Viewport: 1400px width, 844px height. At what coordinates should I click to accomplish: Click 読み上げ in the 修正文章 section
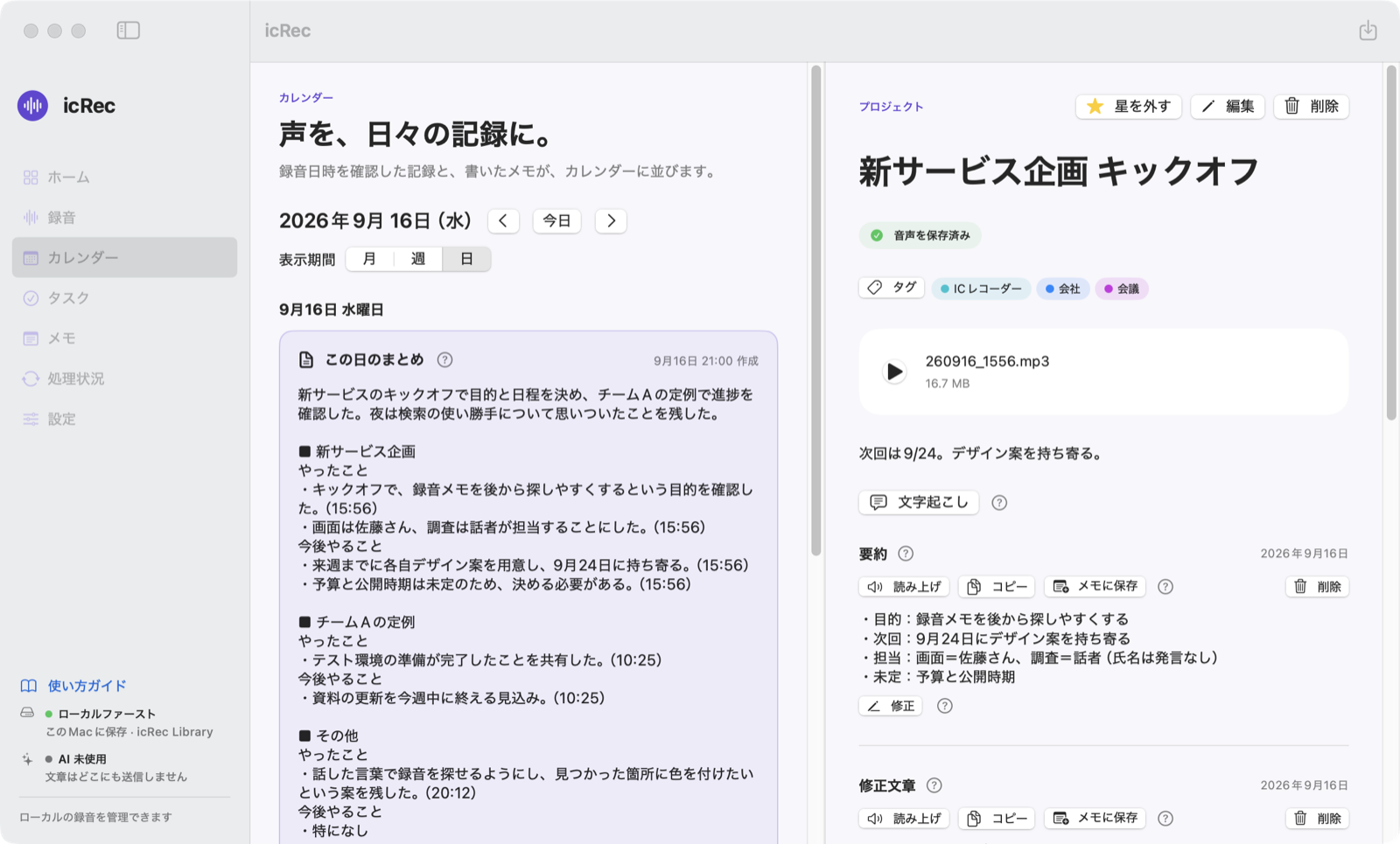[904, 818]
